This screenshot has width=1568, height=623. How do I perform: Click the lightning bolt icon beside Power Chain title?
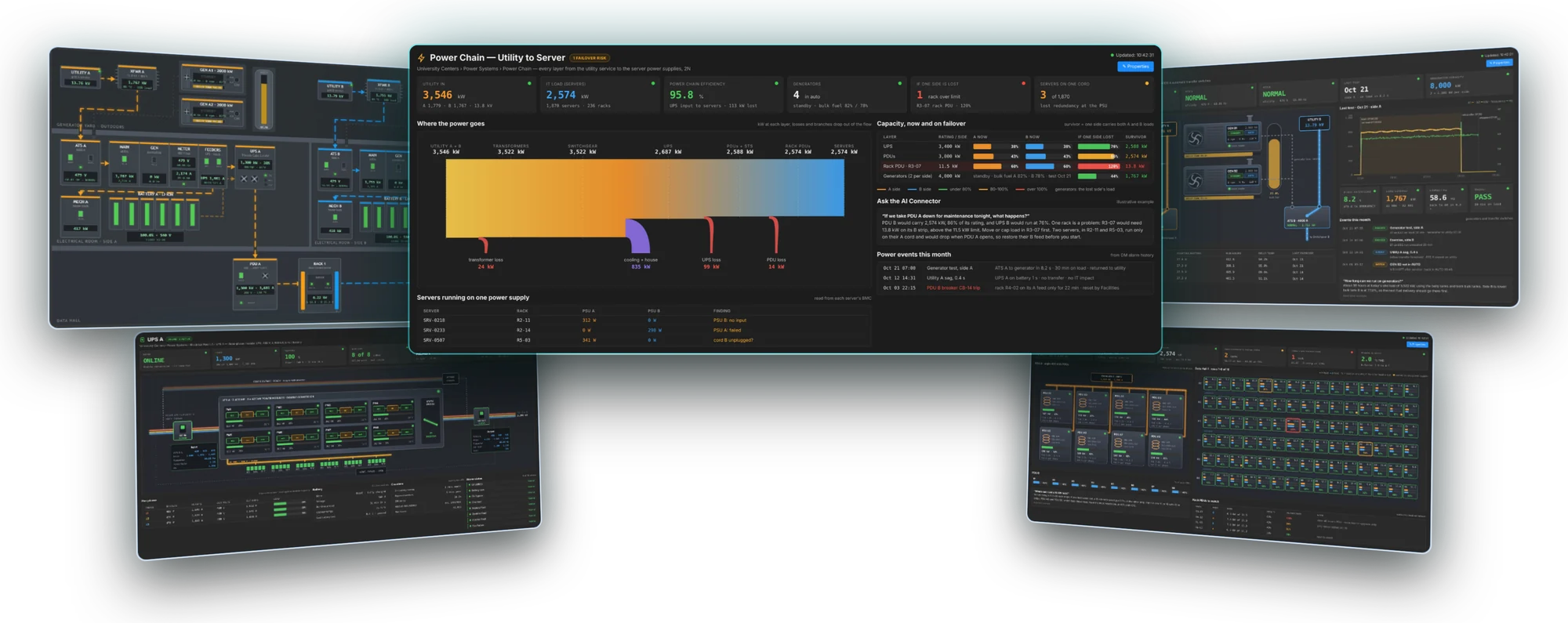point(422,58)
